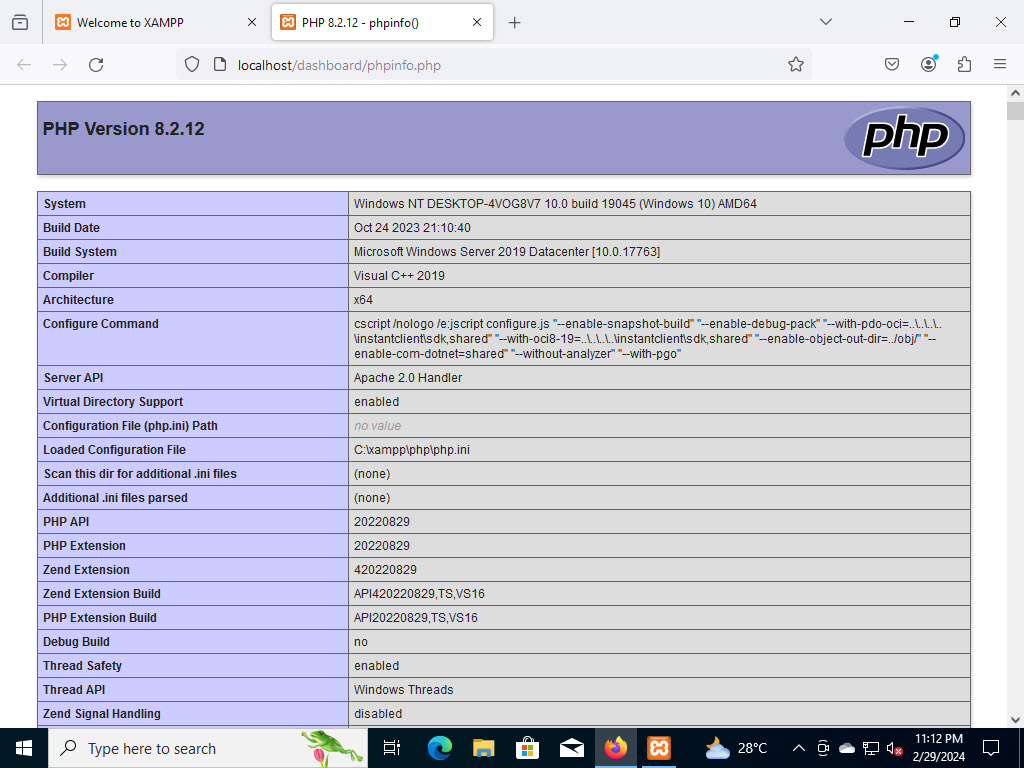The height and width of the screenshot is (768, 1024).
Task: Open the notifications Action Center
Action: click(x=990, y=747)
